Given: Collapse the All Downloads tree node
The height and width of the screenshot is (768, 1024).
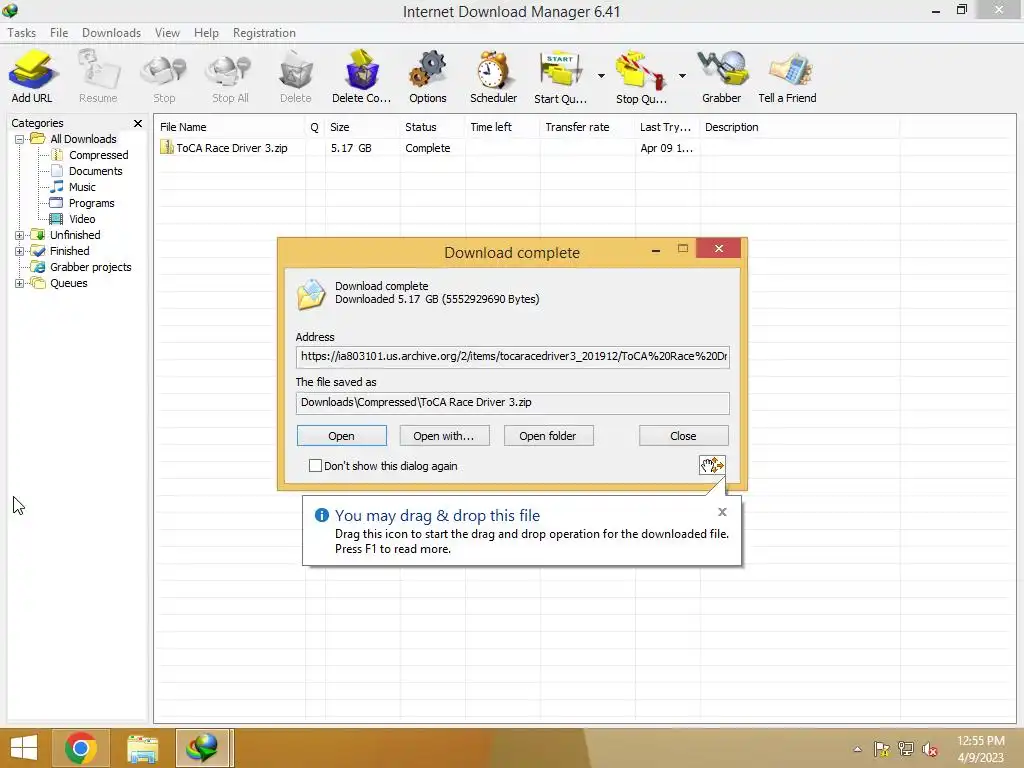Looking at the screenshot, I should 20,139.
